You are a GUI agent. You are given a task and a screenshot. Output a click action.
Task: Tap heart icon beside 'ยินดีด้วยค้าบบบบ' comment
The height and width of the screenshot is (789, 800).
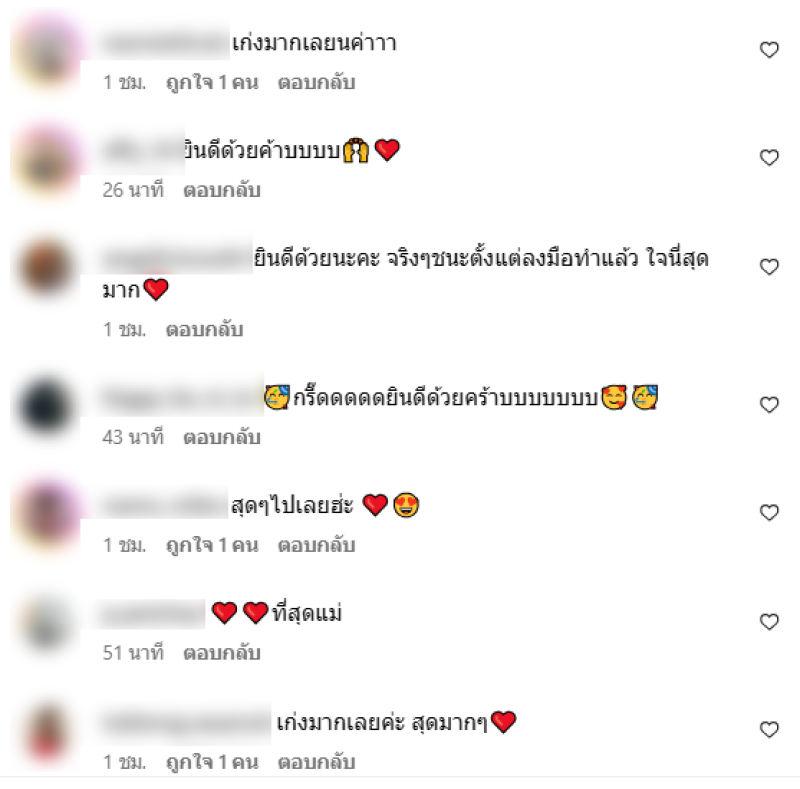[769, 157]
